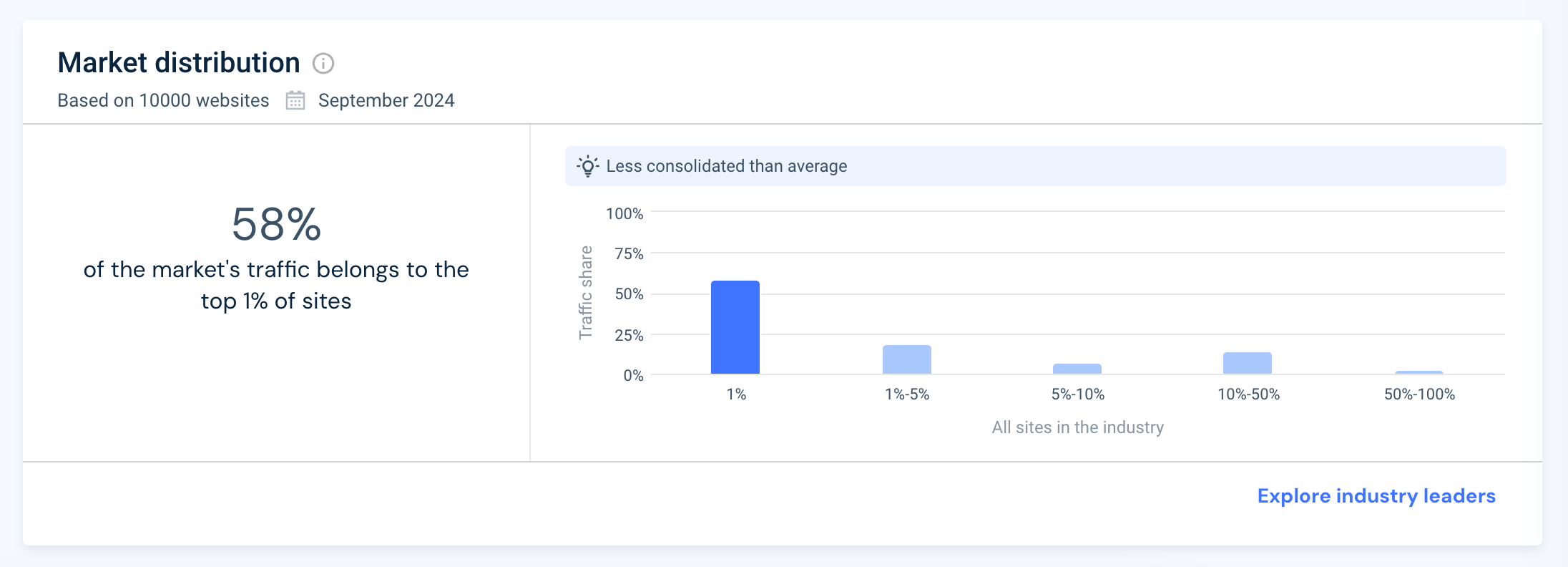This screenshot has height=567, width=1568.
Task: Click the 10%-50% x-axis label
Action: (1248, 394)
